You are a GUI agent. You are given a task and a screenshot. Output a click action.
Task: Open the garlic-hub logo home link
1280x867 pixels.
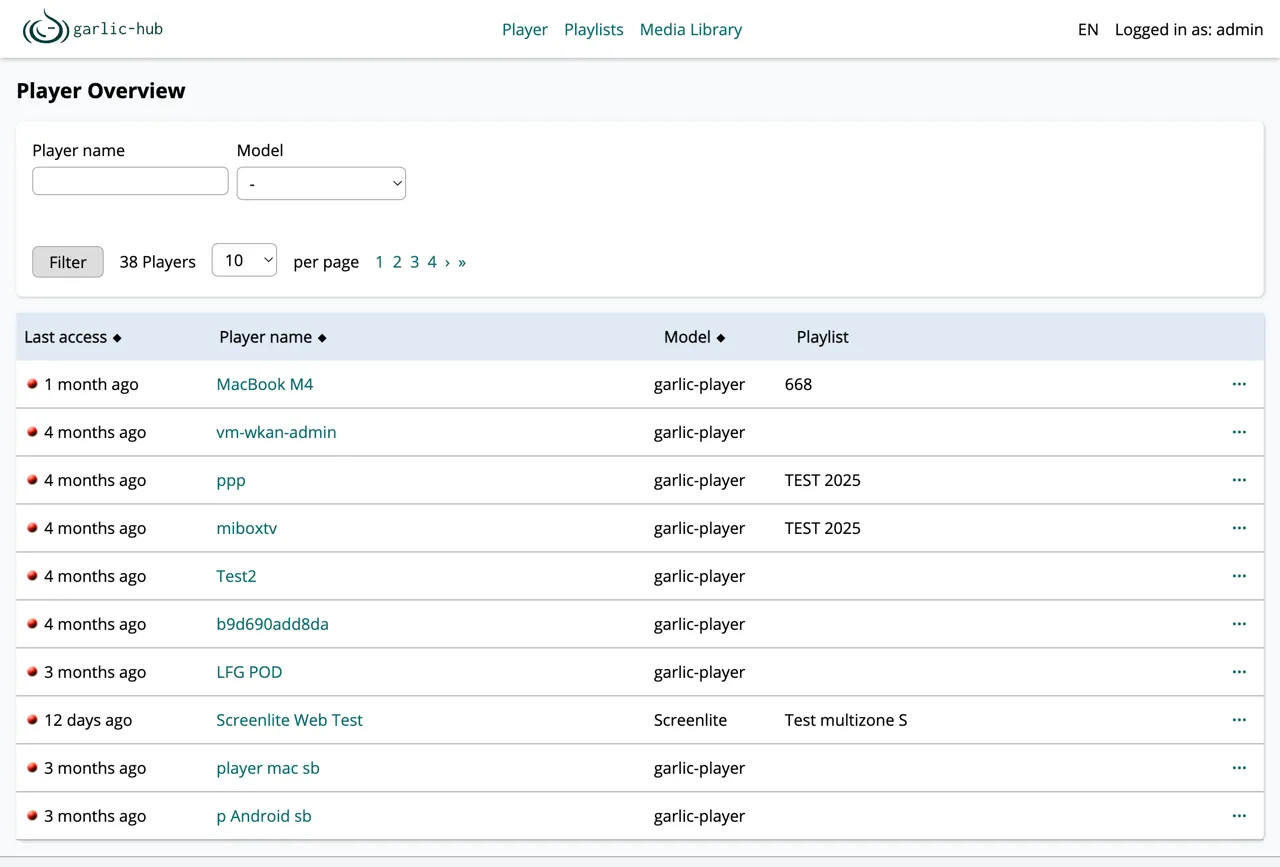click(92, 29)
